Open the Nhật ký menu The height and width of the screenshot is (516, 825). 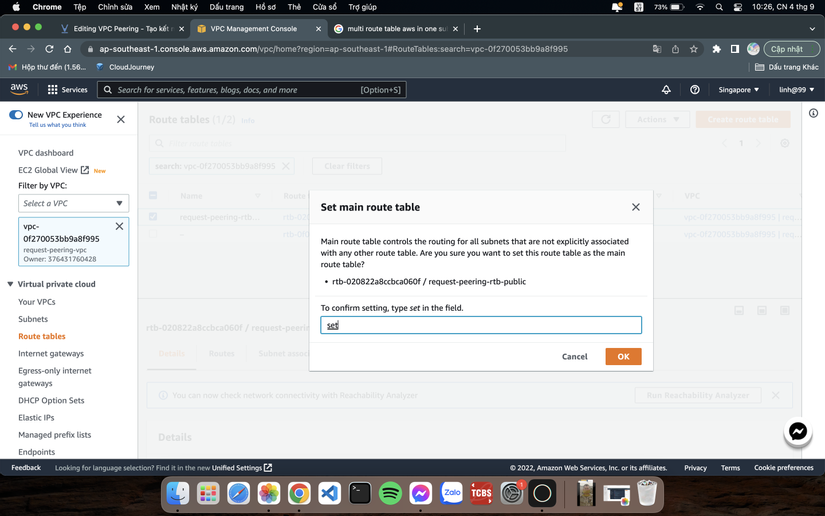(x=184, y=7)
